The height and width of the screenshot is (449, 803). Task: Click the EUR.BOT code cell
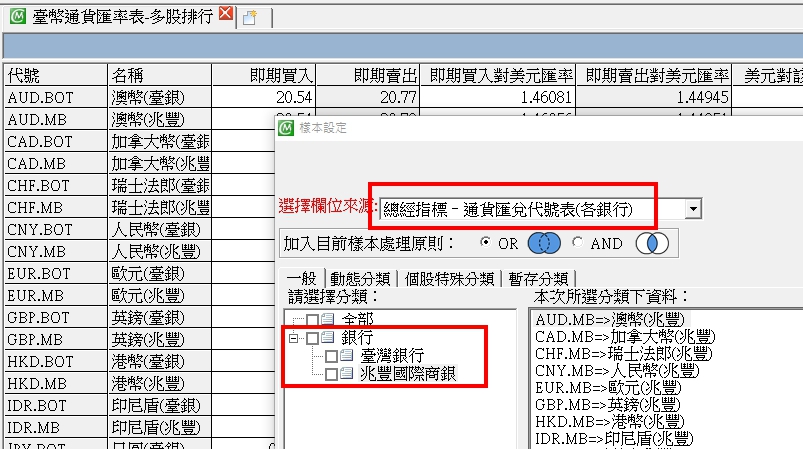click(x=55, y=273)
